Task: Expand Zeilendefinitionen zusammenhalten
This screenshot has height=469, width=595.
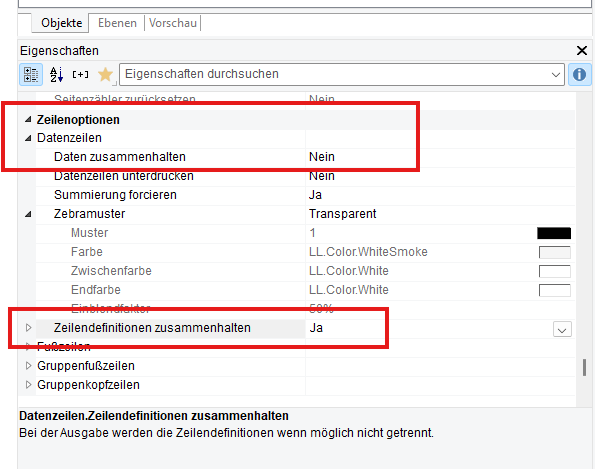Action: (28, 327)
